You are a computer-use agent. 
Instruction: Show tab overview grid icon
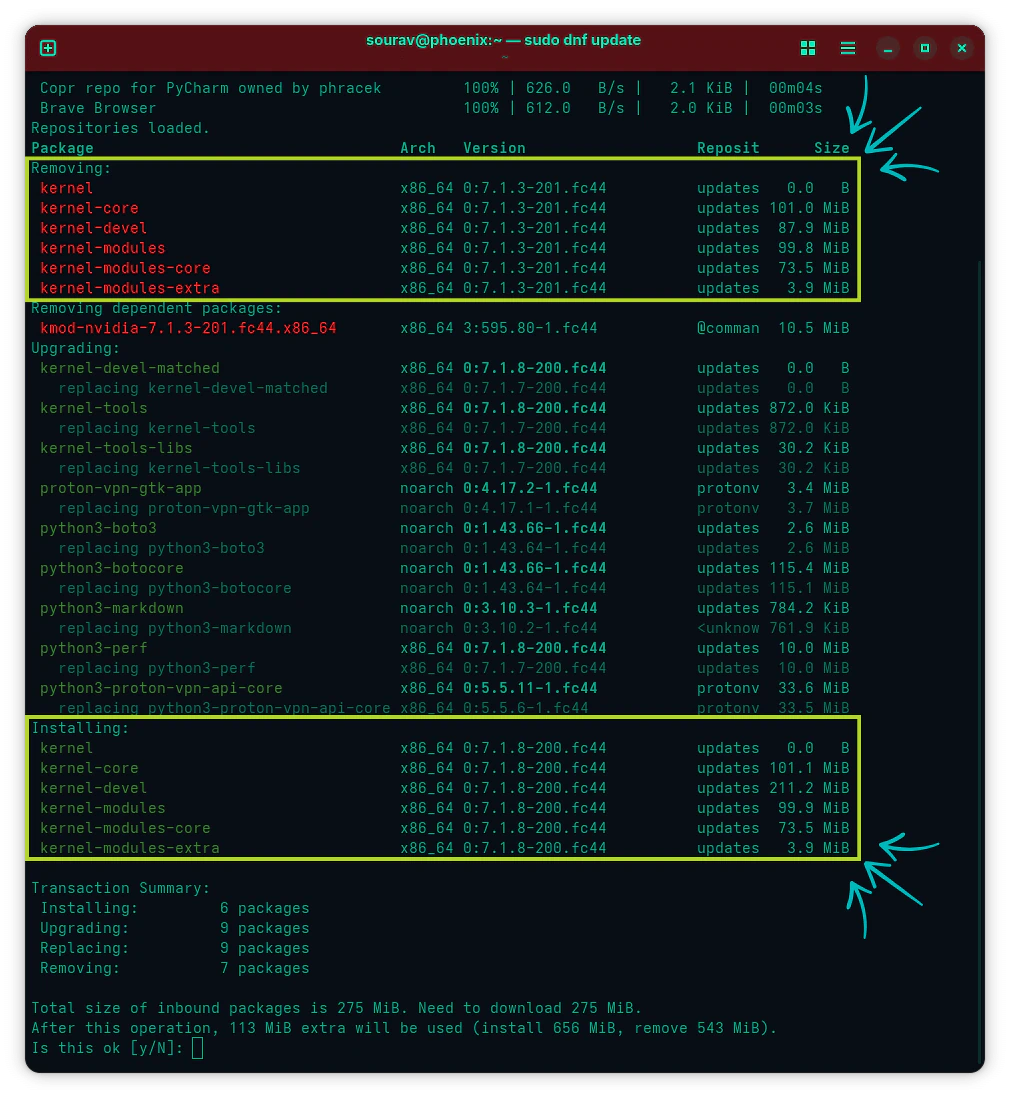click(x=808, y=48)
